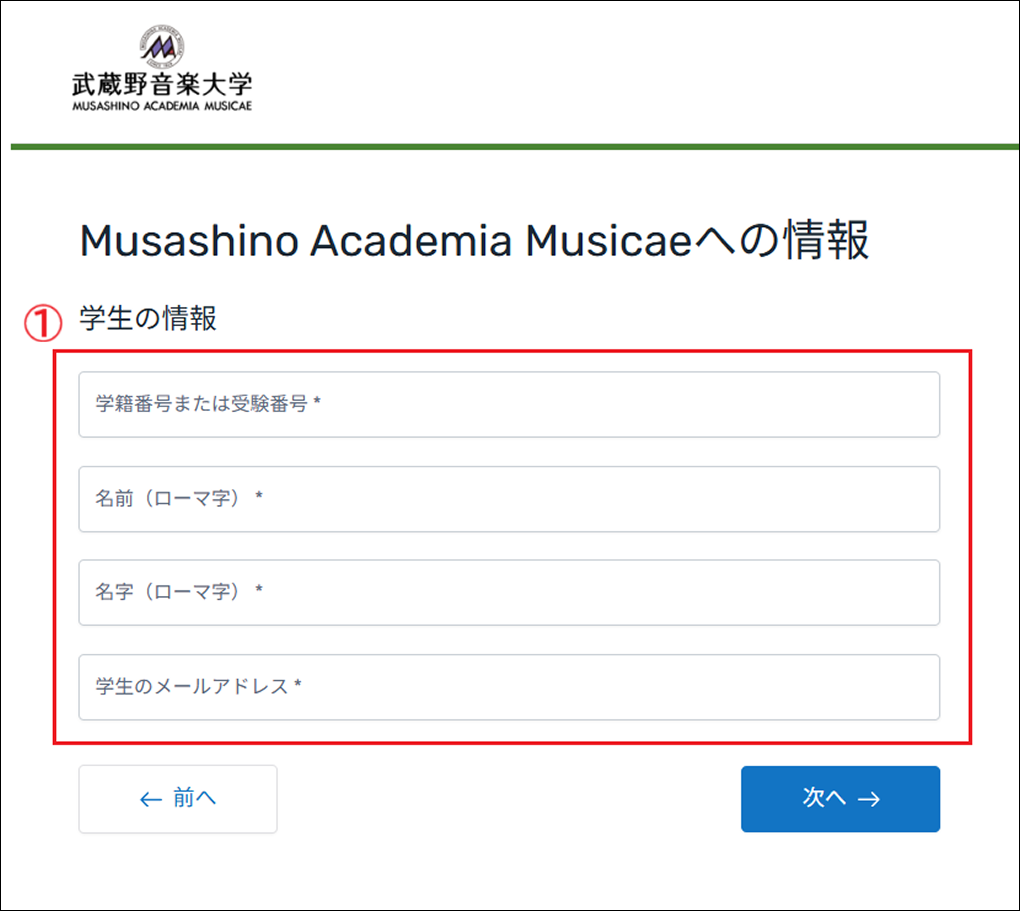Activate the 名字（ローマ字） text field
The image size is (1020, 911).
(x=509, y=593)
